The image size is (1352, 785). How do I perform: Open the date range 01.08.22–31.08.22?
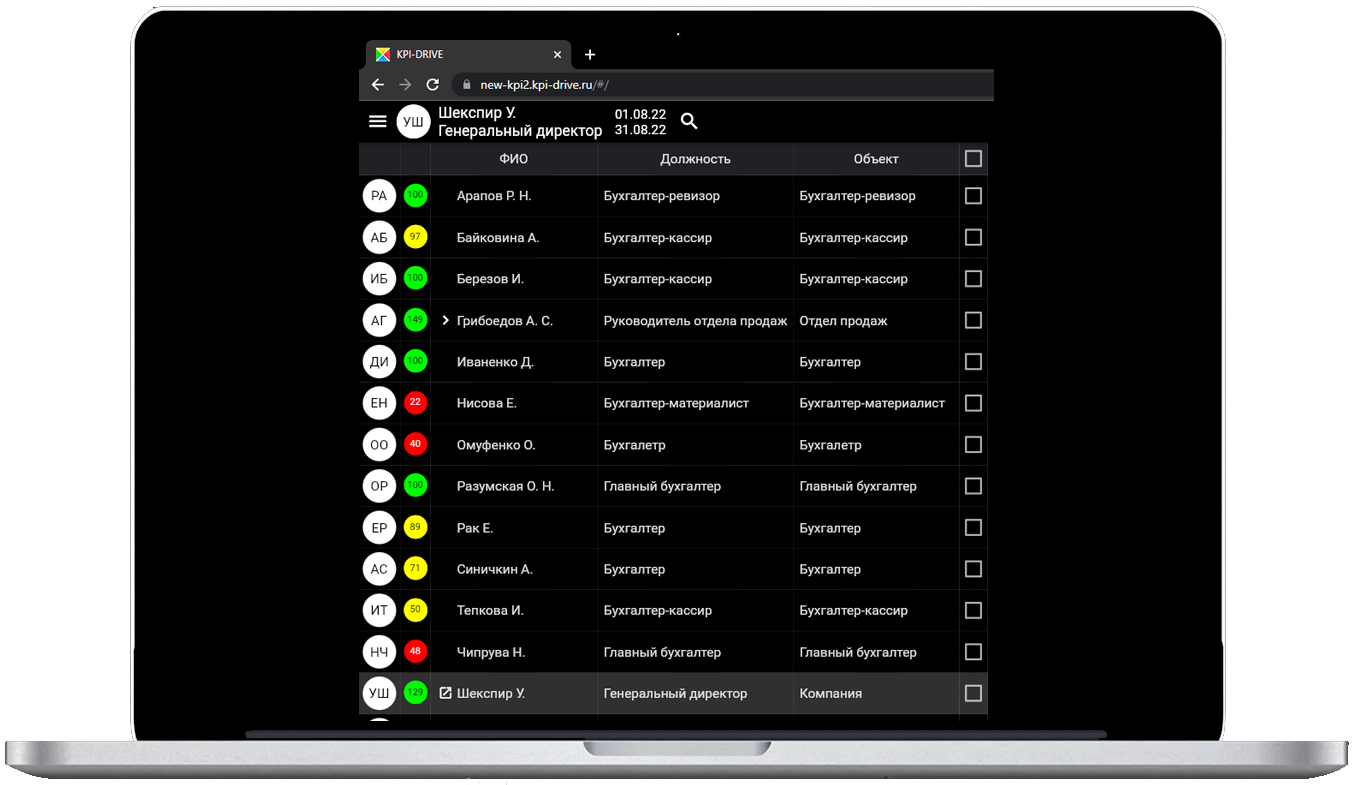[x=640, y=122]
